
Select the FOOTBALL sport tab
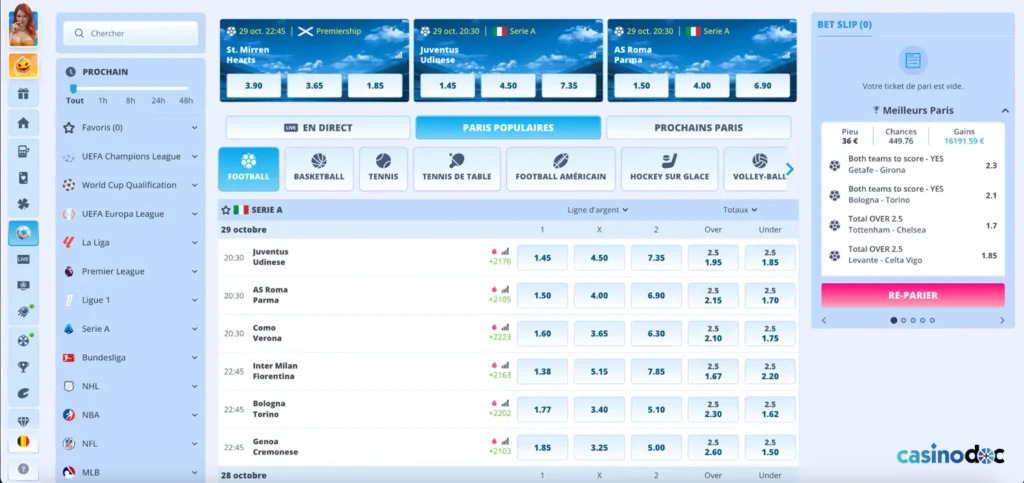[248, 168]
